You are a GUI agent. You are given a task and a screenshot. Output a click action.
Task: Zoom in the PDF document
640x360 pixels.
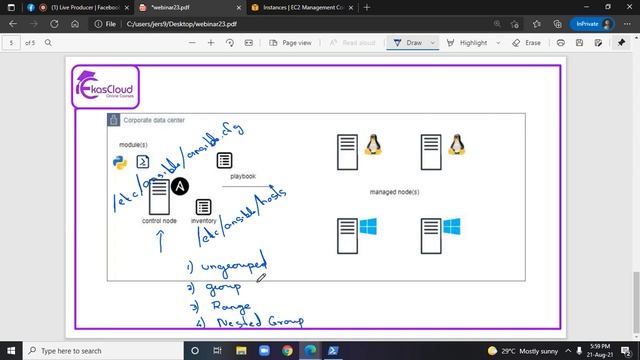point(211,43)
